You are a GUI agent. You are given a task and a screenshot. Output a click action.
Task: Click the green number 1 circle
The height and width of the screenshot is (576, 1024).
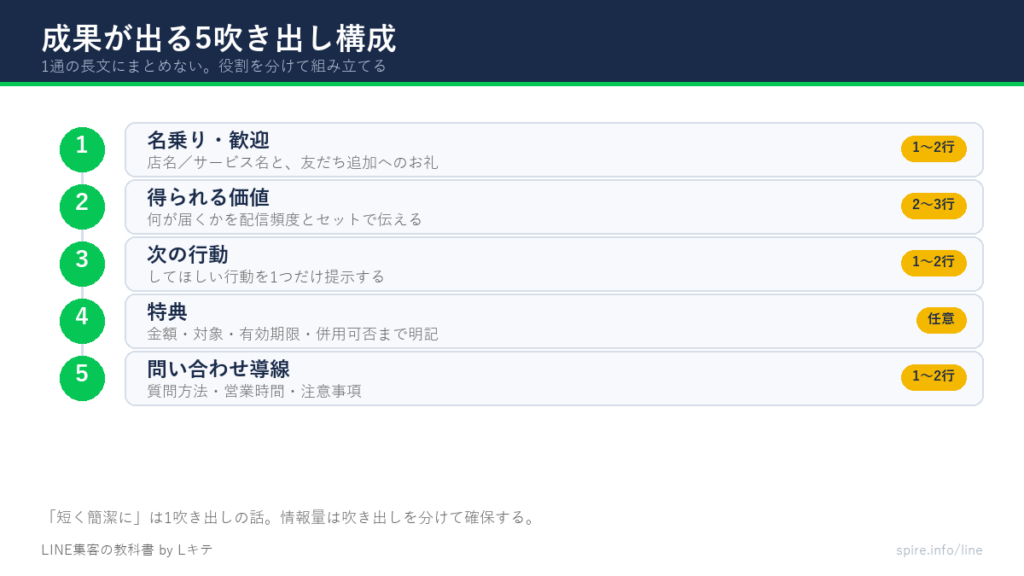[82, 150]
